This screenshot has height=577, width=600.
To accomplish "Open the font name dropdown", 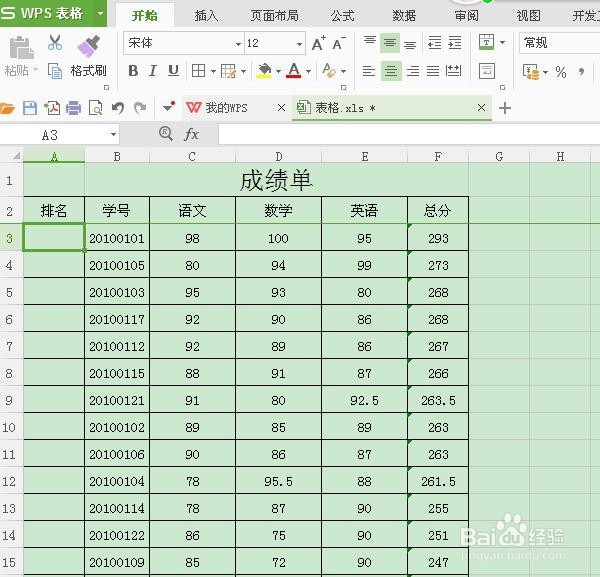I will click(238, 44).
